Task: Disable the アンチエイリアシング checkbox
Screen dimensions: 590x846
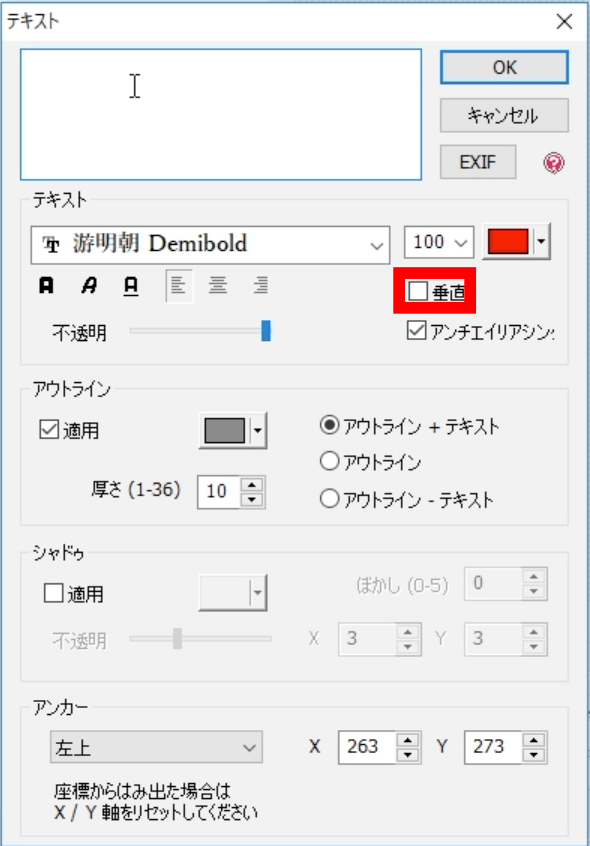Action: coord(416,330)
